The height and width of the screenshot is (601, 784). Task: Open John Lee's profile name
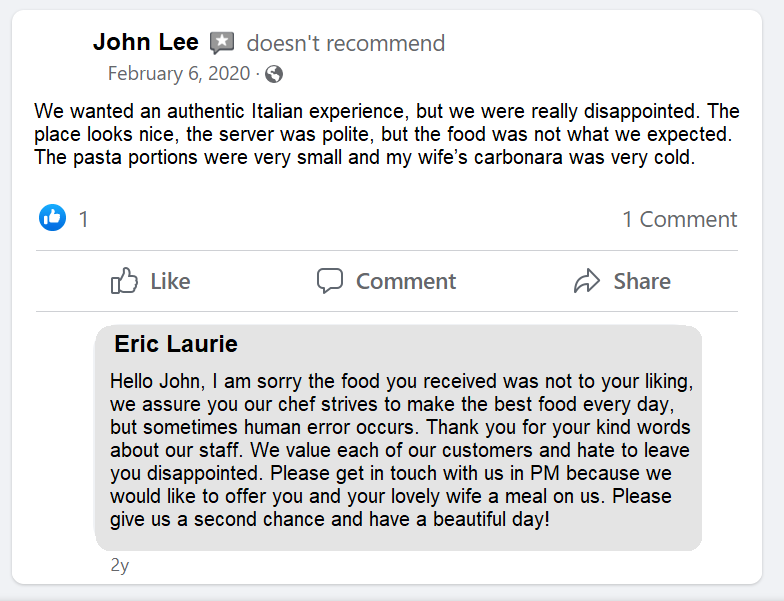coord(146,43)
